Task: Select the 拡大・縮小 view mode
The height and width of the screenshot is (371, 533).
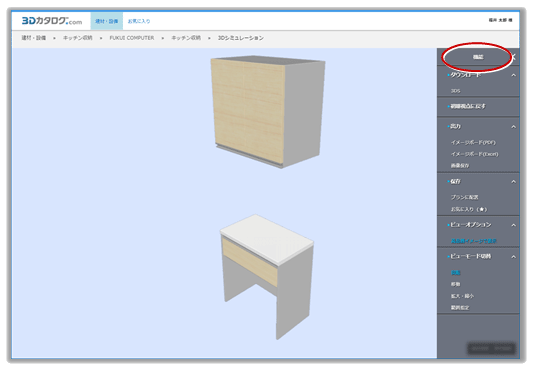Action: [462, 296]
